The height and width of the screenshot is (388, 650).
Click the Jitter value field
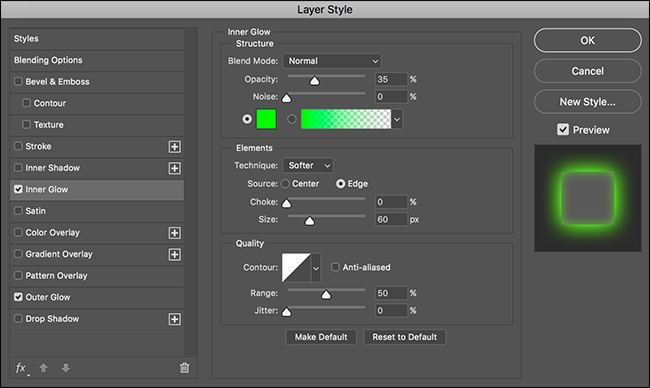pyautogui.click(x=391, y=310)
